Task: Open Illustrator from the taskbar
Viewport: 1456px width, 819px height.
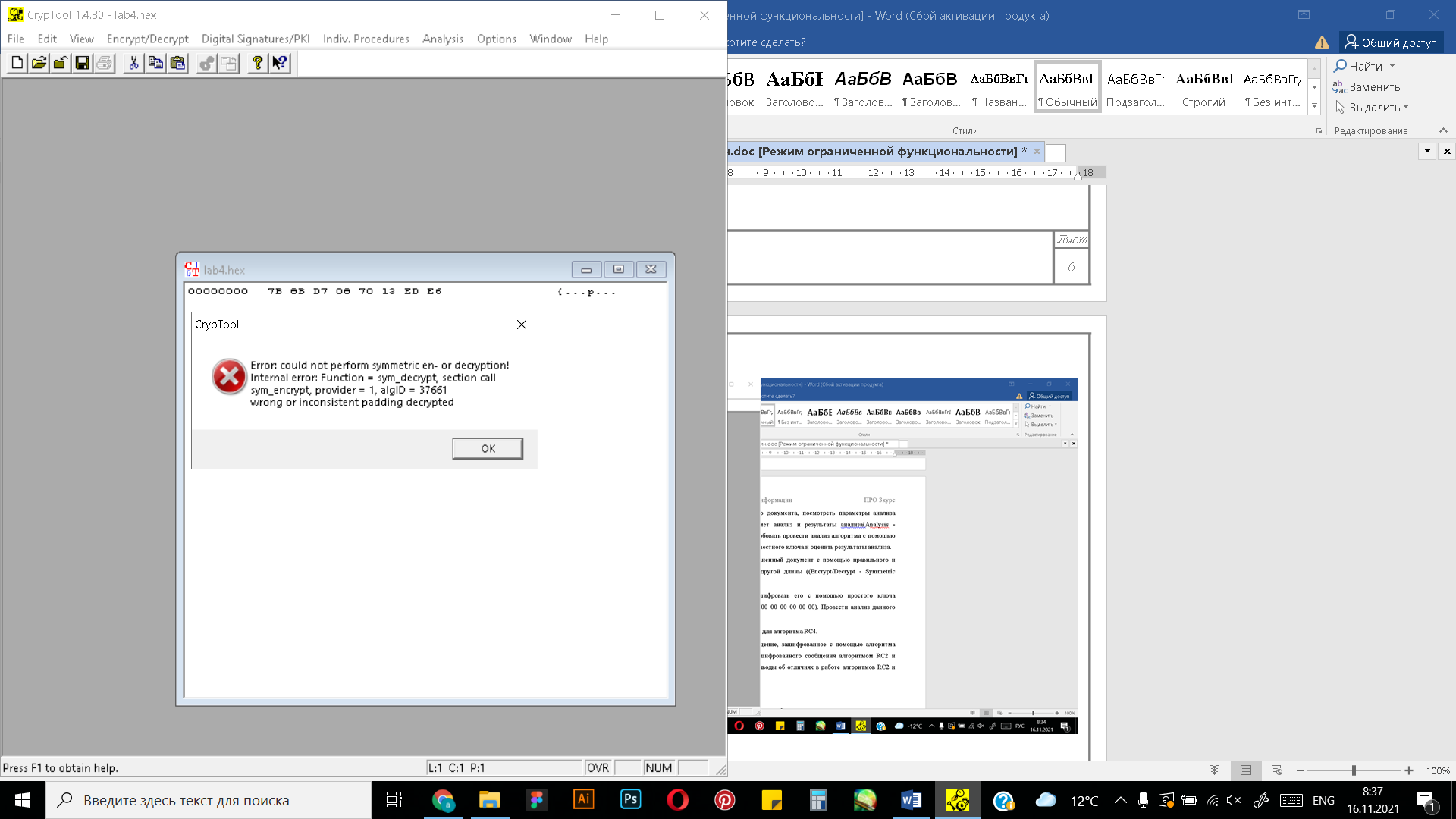Action: click(584, 800)
